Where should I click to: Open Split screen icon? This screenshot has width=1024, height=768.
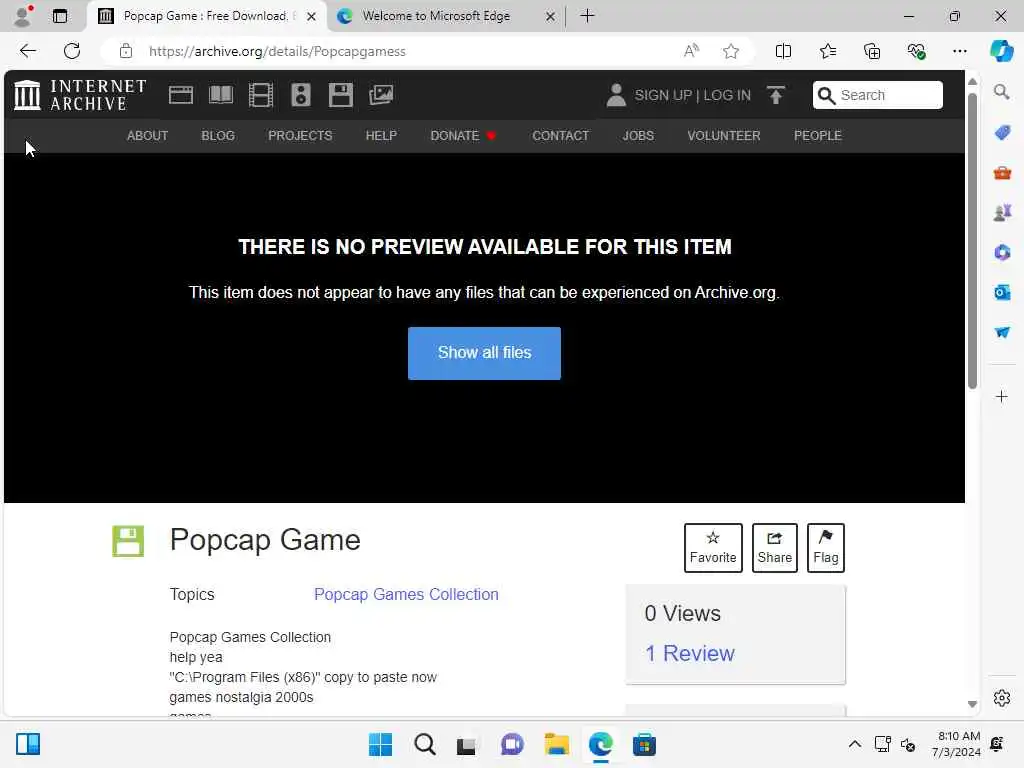[783, 51]
